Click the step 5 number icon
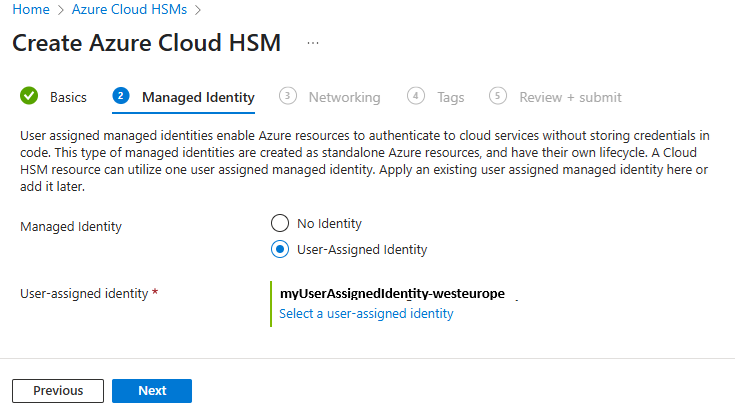The height and width of the screenshot is (410, 735). pos(498,96)
